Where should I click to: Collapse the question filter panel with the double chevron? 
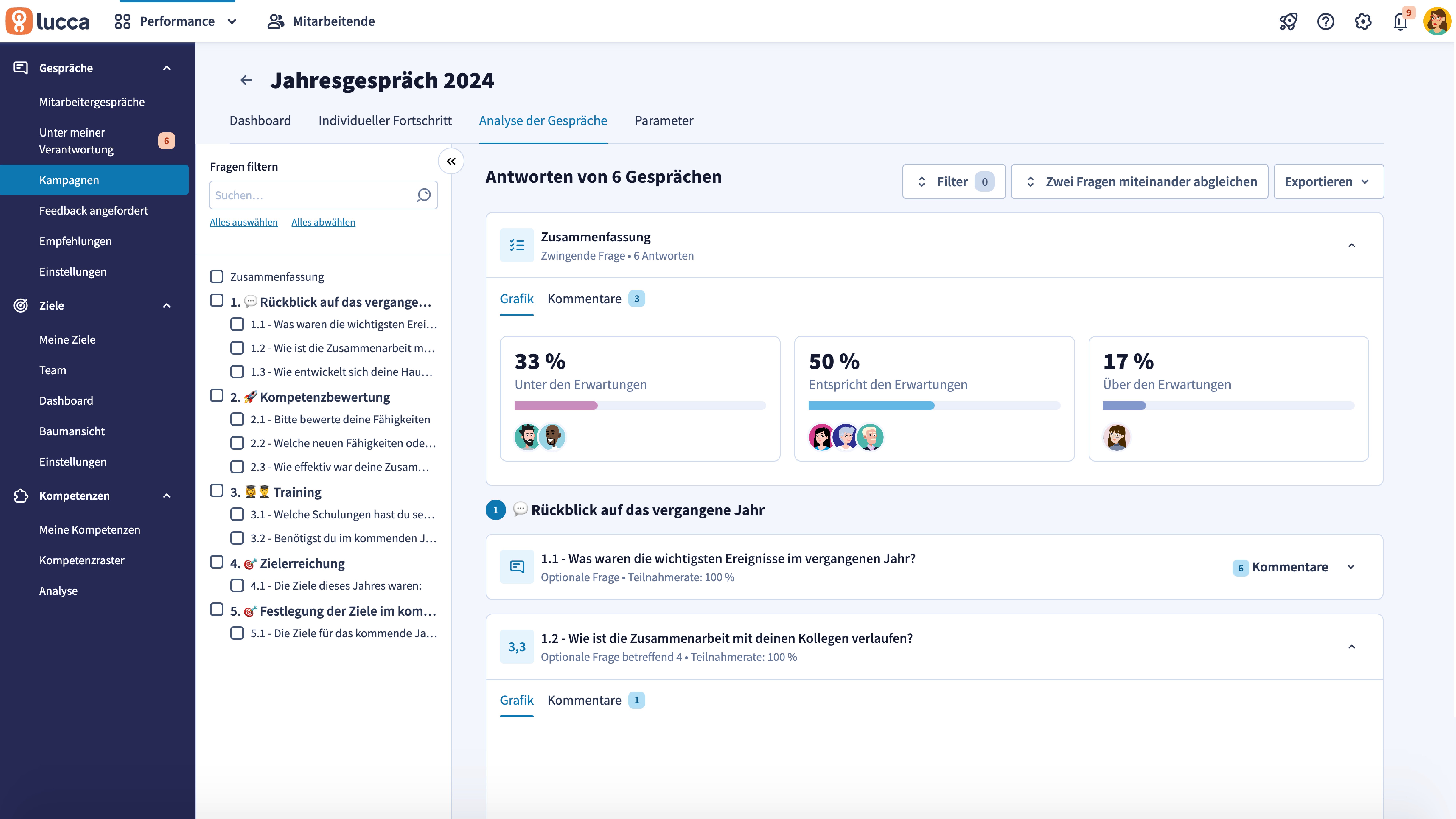pyautogui.click(x=451, y=161)
